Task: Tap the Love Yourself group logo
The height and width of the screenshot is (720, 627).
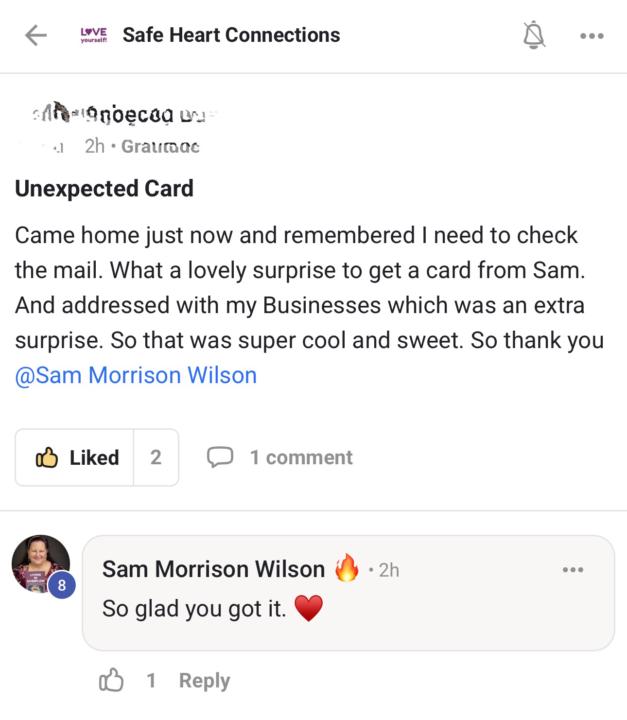Action: pyautogui.click(x=94, y=35)
